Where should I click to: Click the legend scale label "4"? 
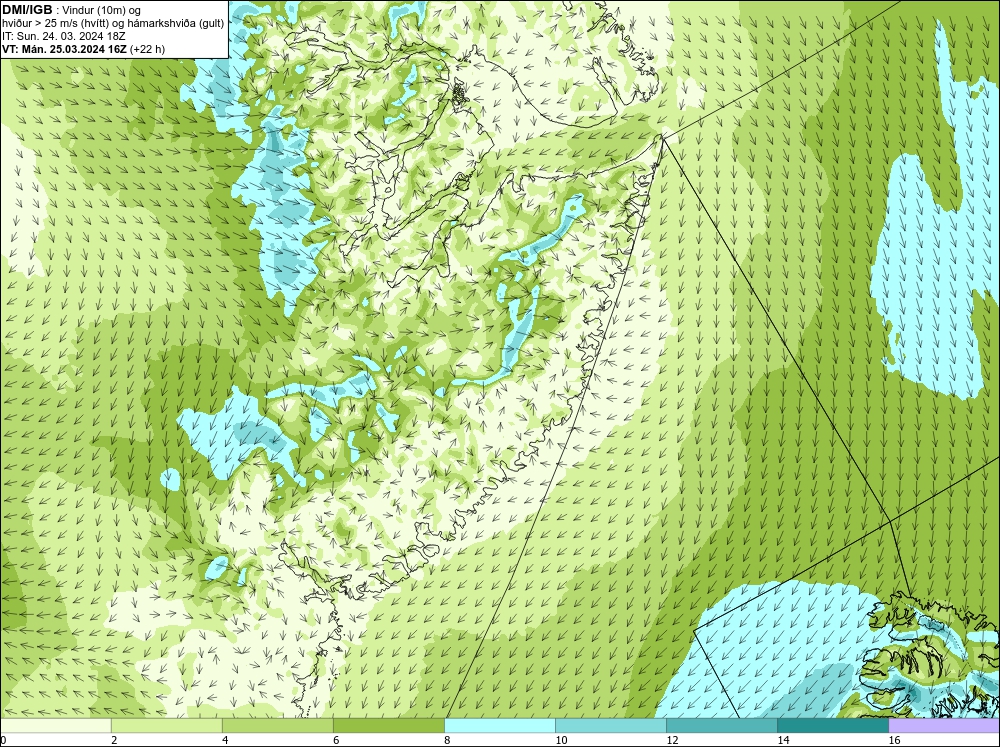(x=225, y=740)
